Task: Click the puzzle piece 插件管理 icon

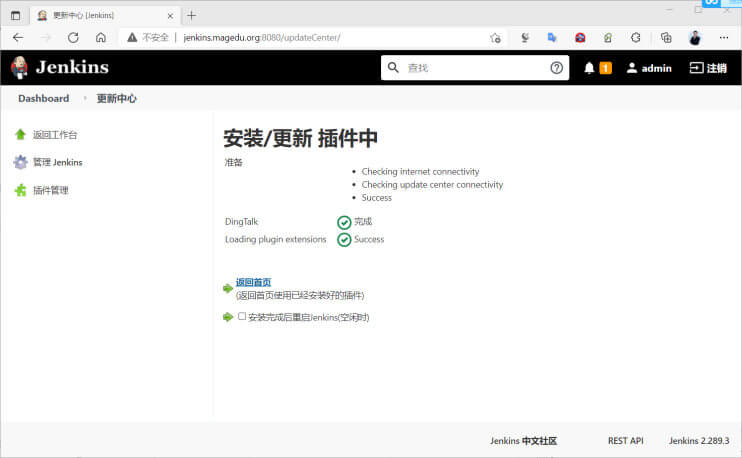Action: (20, 190)
